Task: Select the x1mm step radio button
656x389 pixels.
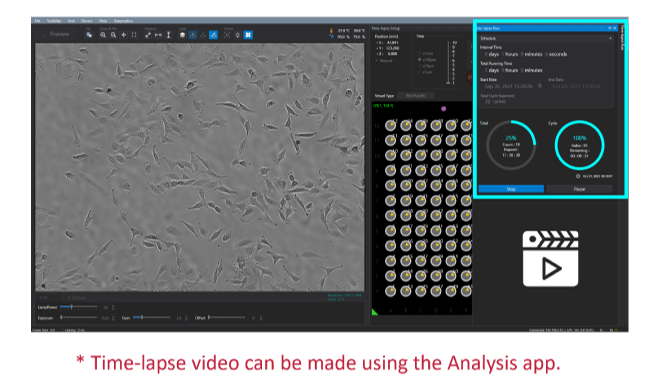Action: click(x=420, y=54)
